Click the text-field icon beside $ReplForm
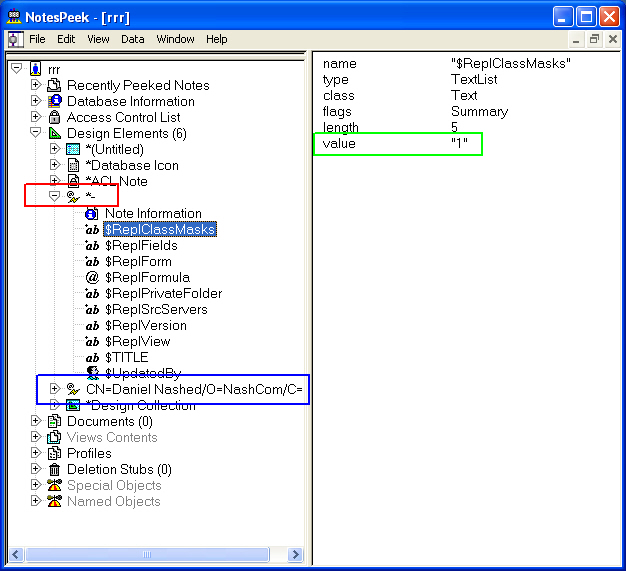The image size is (626, 571). click(92, 262)
